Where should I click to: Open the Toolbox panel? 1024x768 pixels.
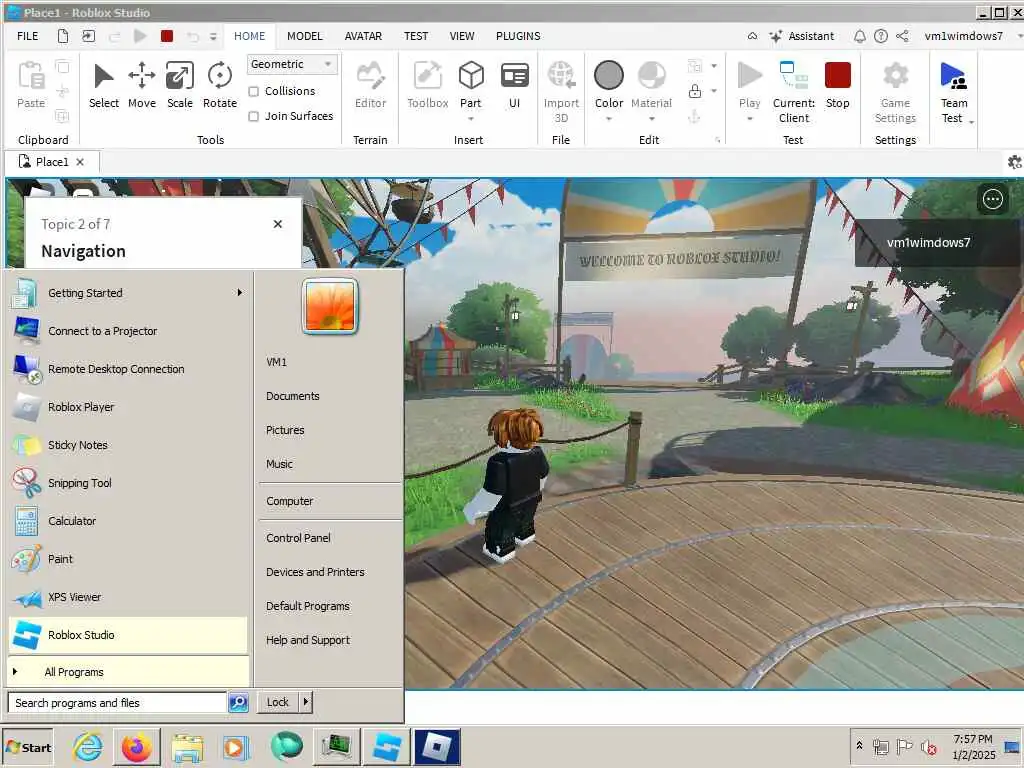428,85
